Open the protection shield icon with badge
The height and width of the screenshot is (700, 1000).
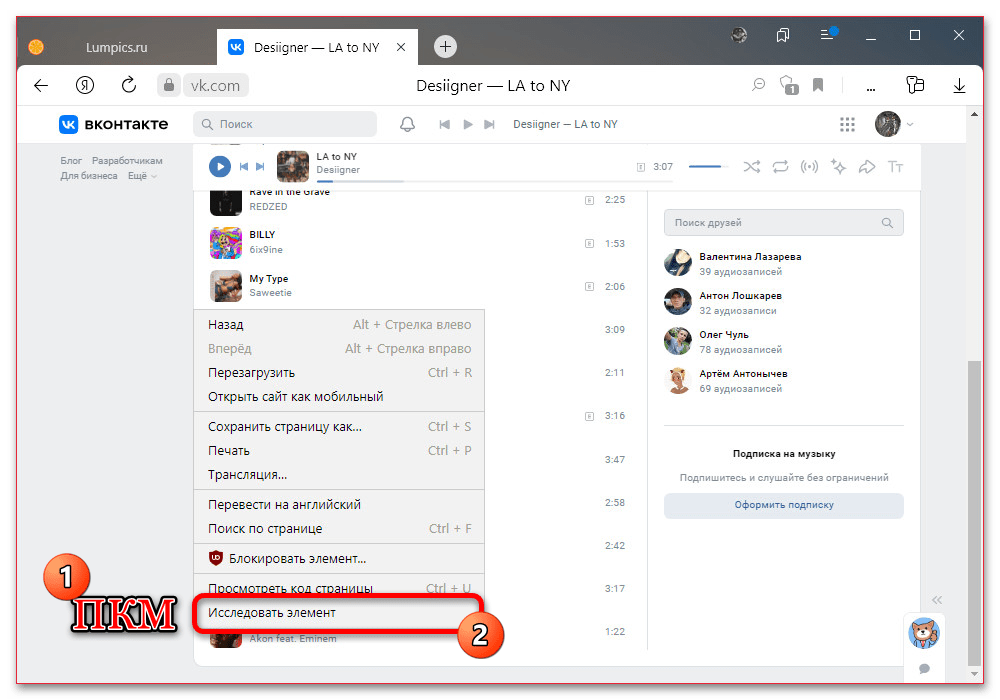(789, 85)
